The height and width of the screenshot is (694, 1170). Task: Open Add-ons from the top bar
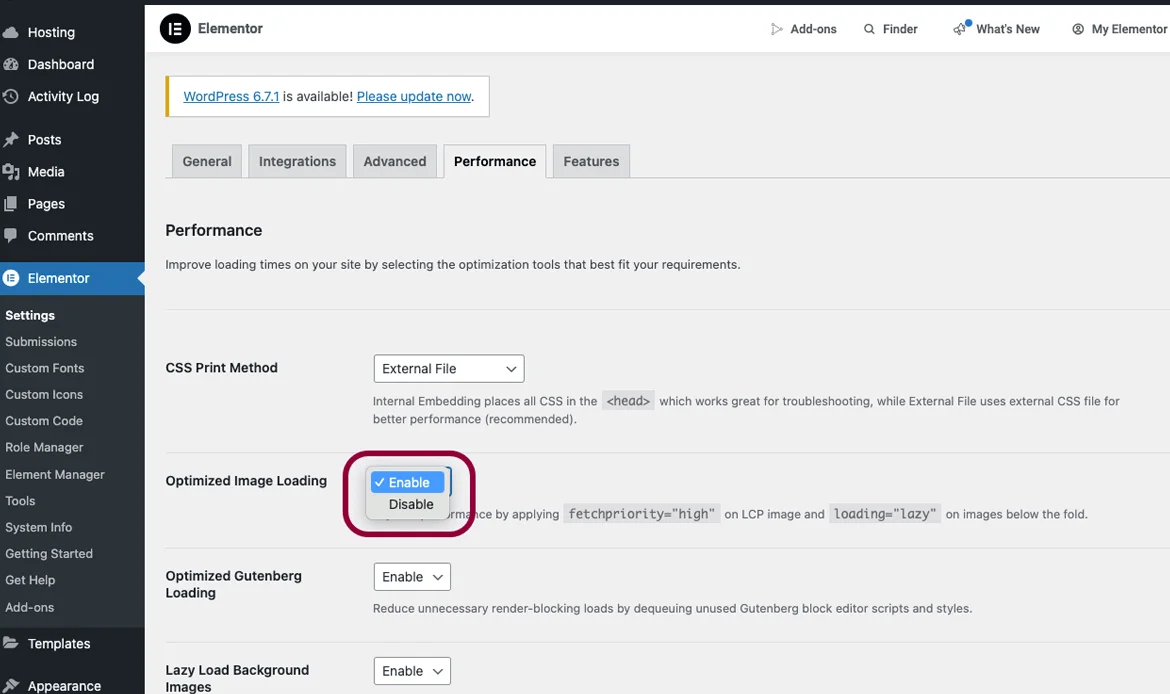point(804,29)
